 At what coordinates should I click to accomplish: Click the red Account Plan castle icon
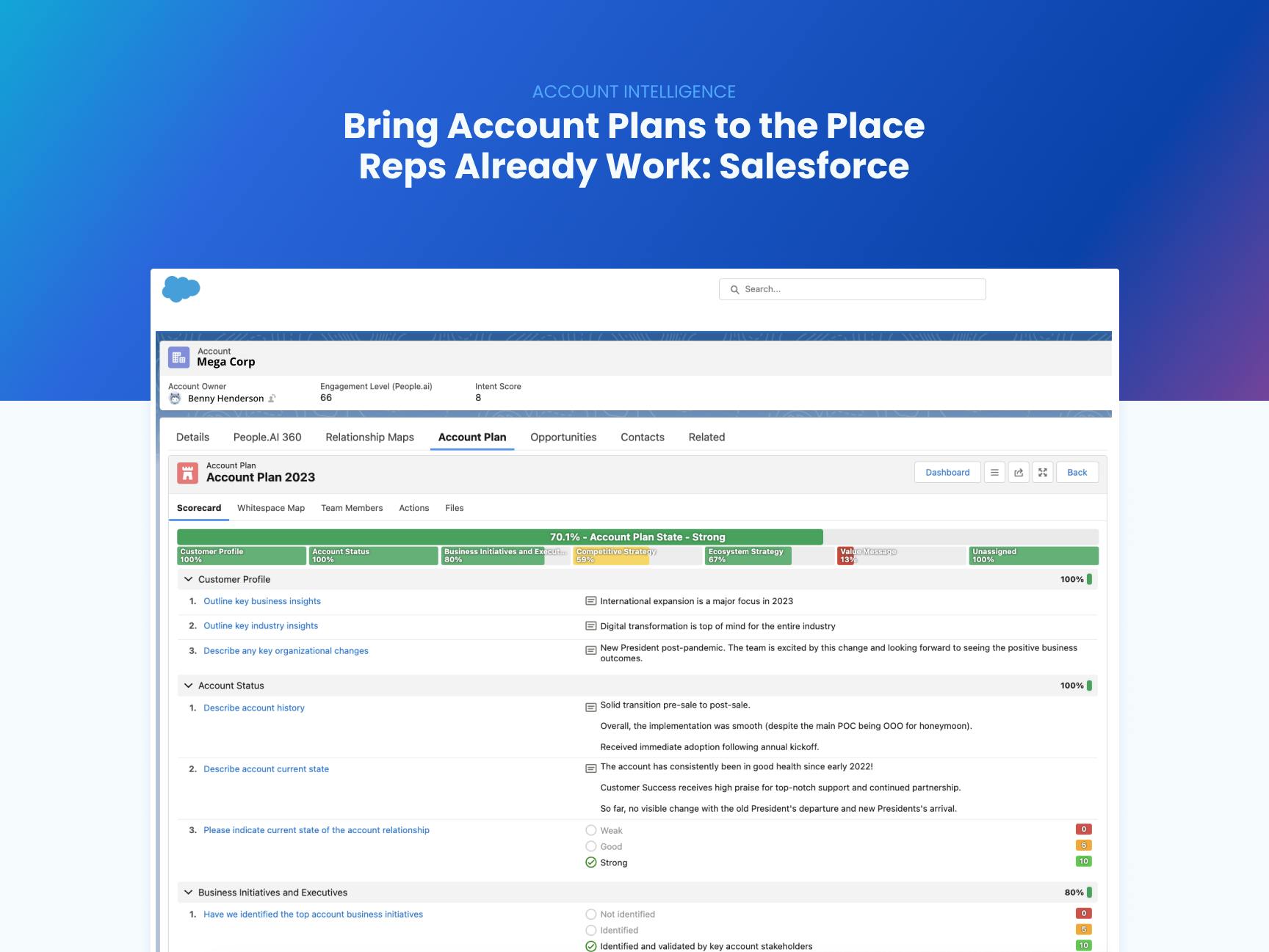188,473
